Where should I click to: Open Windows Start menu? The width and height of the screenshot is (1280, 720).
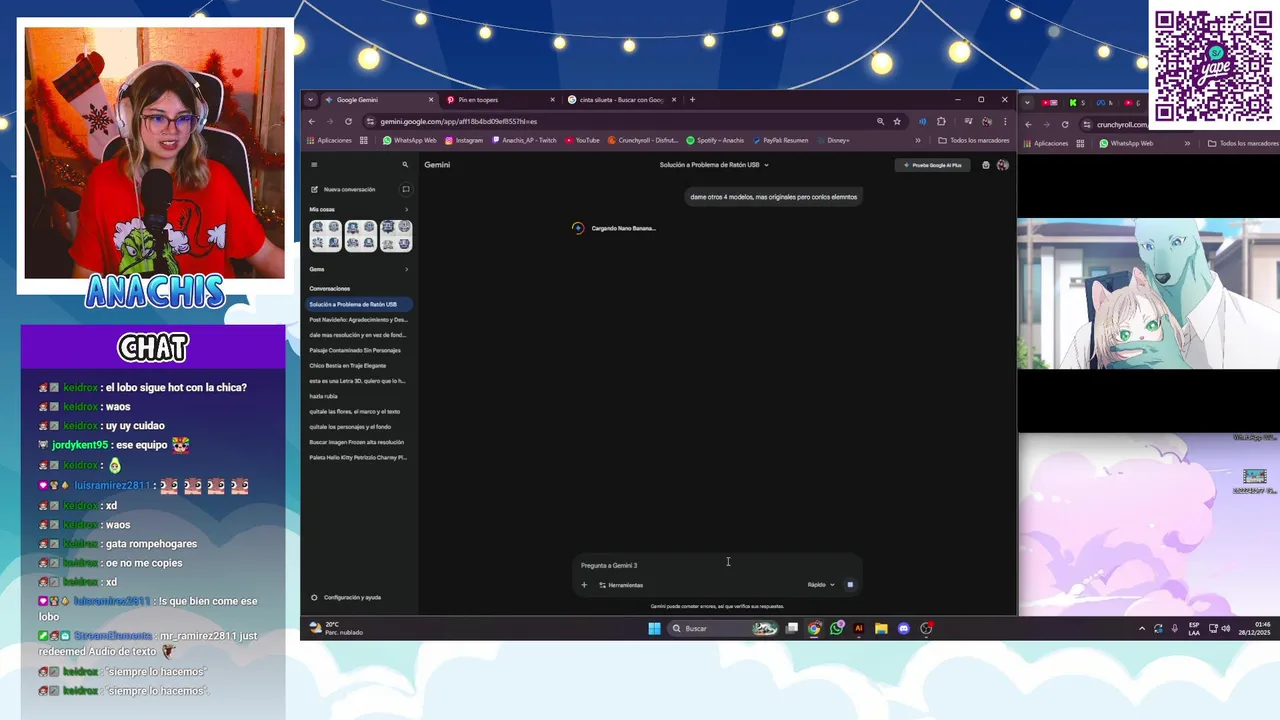click(654, 628)
